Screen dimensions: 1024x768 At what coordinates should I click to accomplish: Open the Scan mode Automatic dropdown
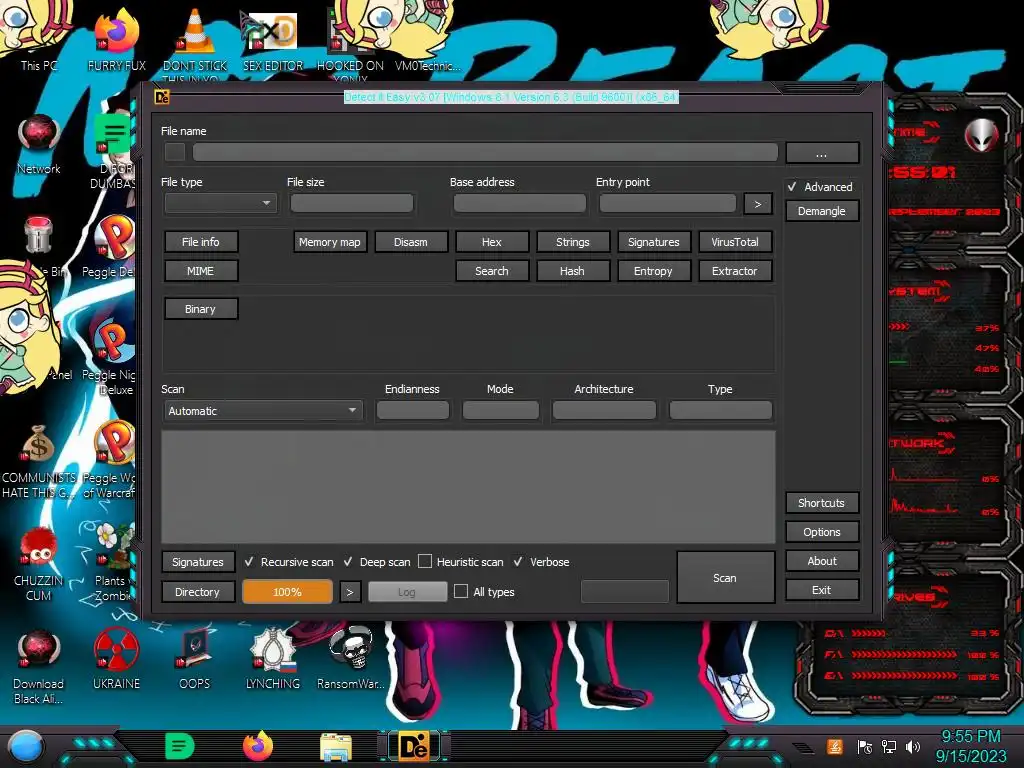263,411
